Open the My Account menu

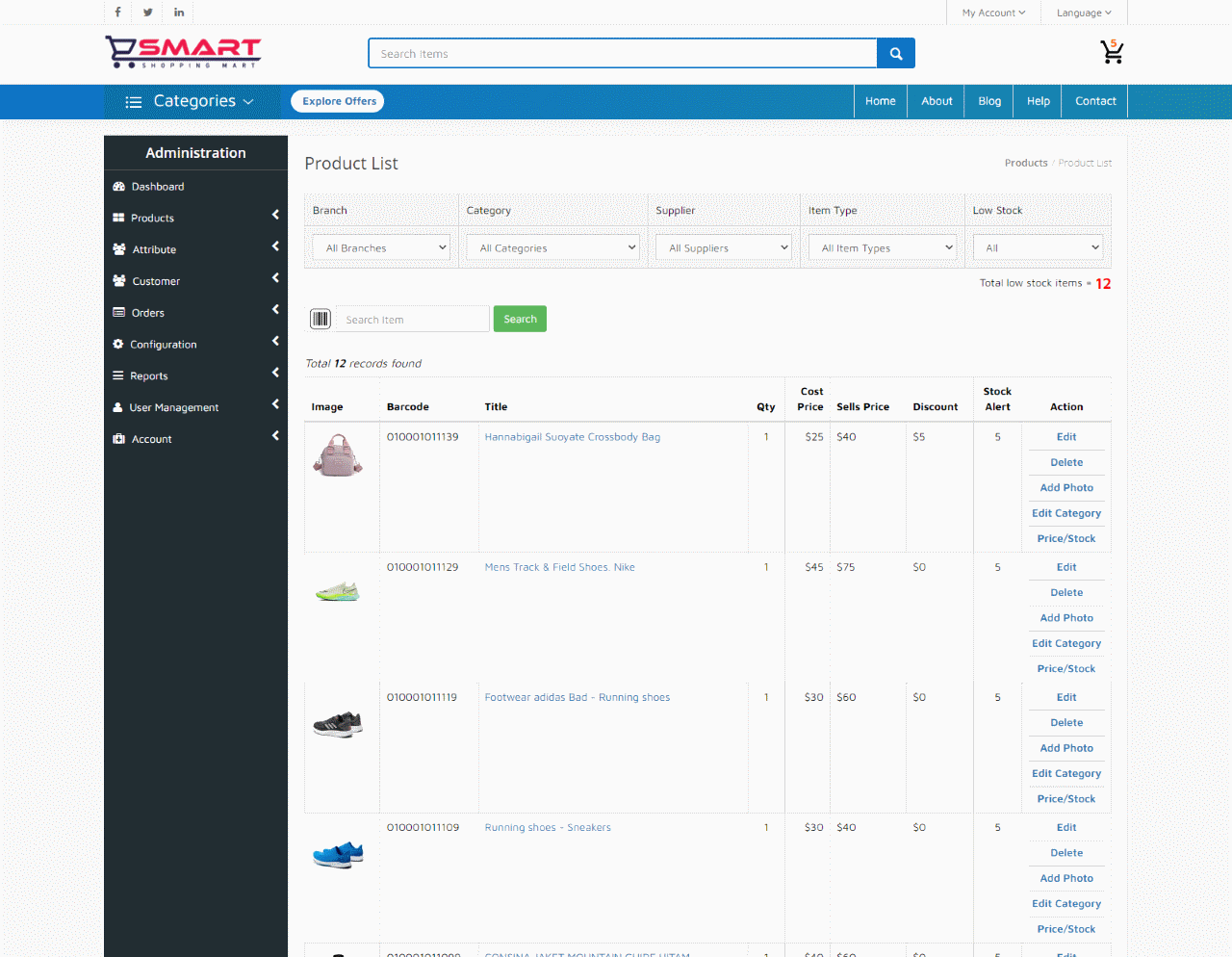[x=993, y=12]
